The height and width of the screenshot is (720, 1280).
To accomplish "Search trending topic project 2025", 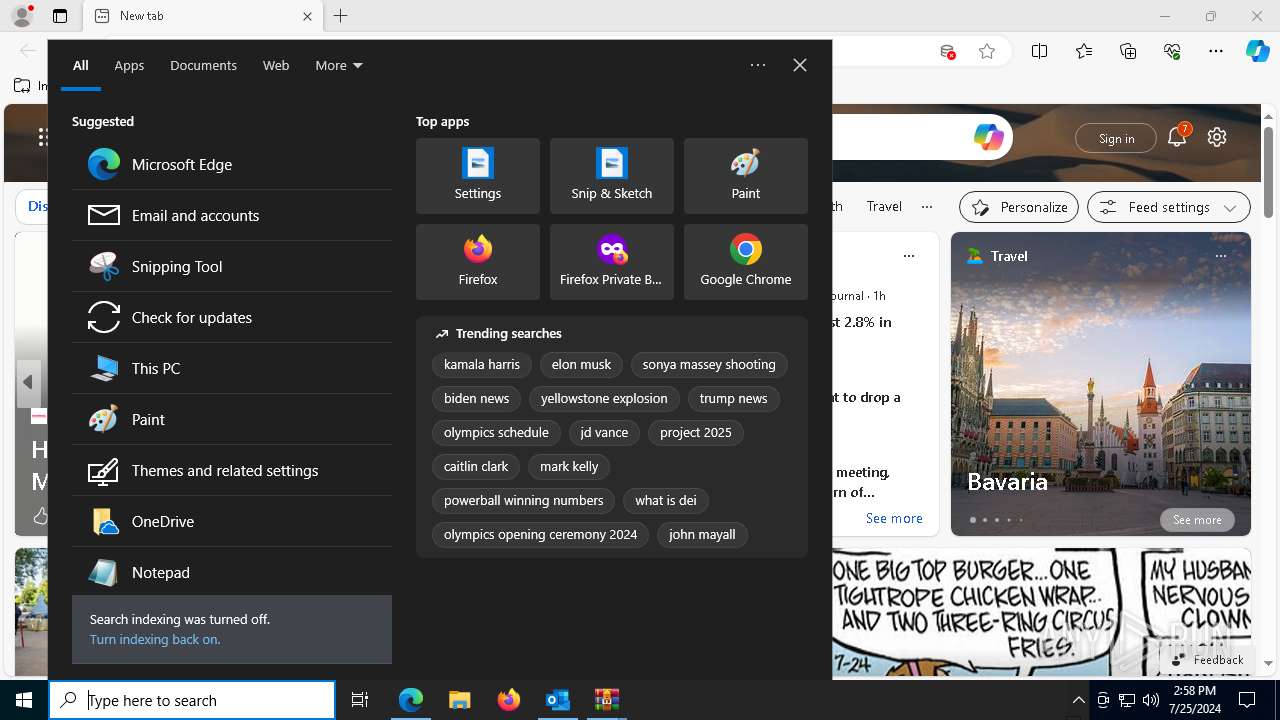I will 696,433.
